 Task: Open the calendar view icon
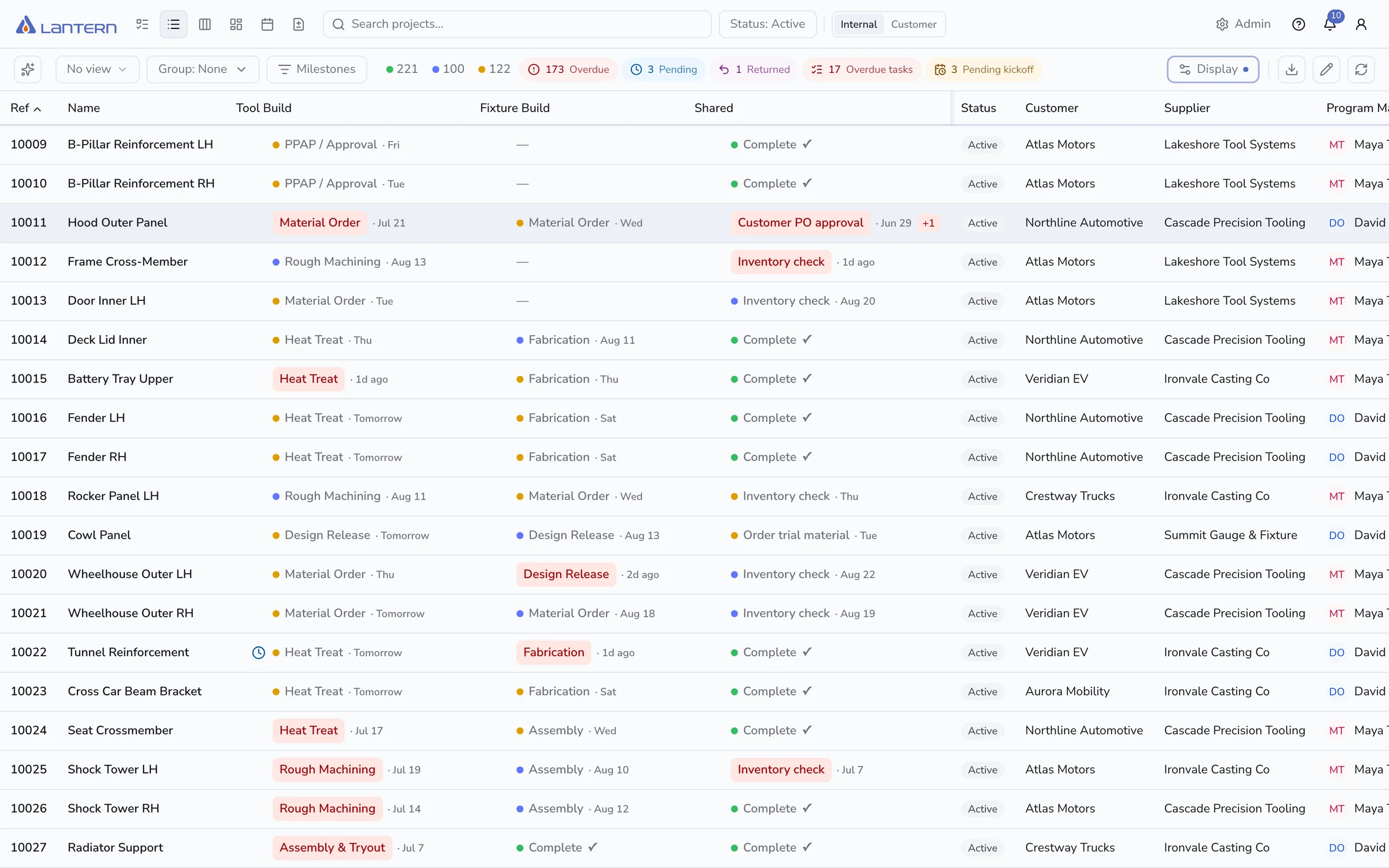(x=267, y=24)
